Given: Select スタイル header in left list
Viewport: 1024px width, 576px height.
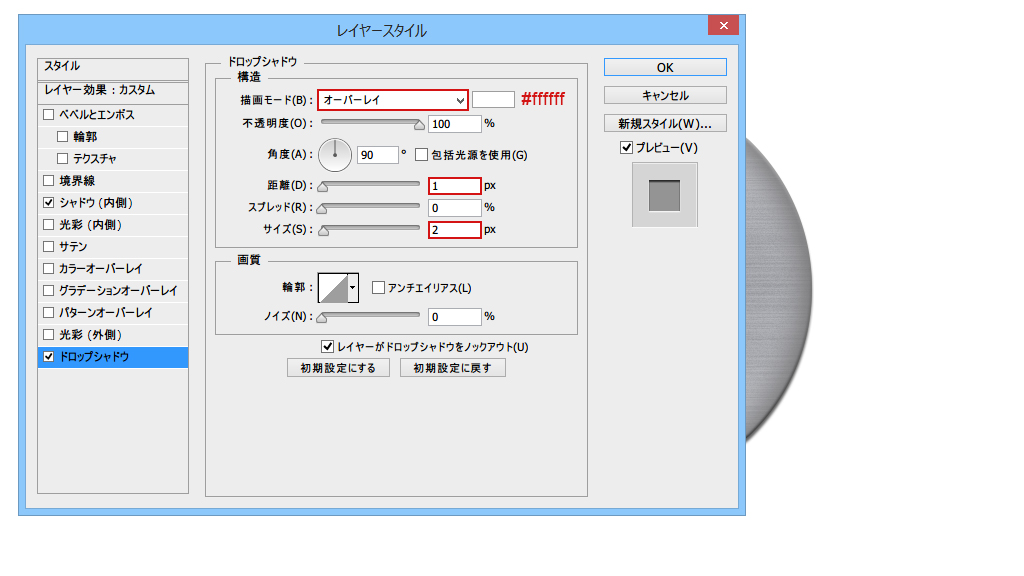Looking at the screenshot, I should click(113, 67).
